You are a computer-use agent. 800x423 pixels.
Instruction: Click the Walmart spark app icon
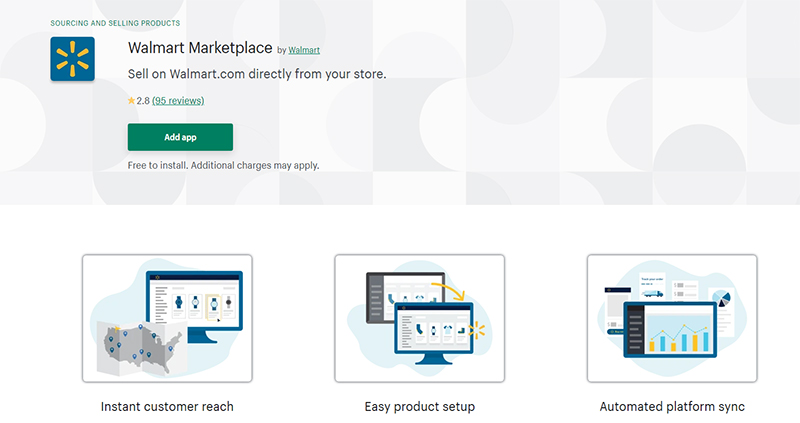[72, 59]
